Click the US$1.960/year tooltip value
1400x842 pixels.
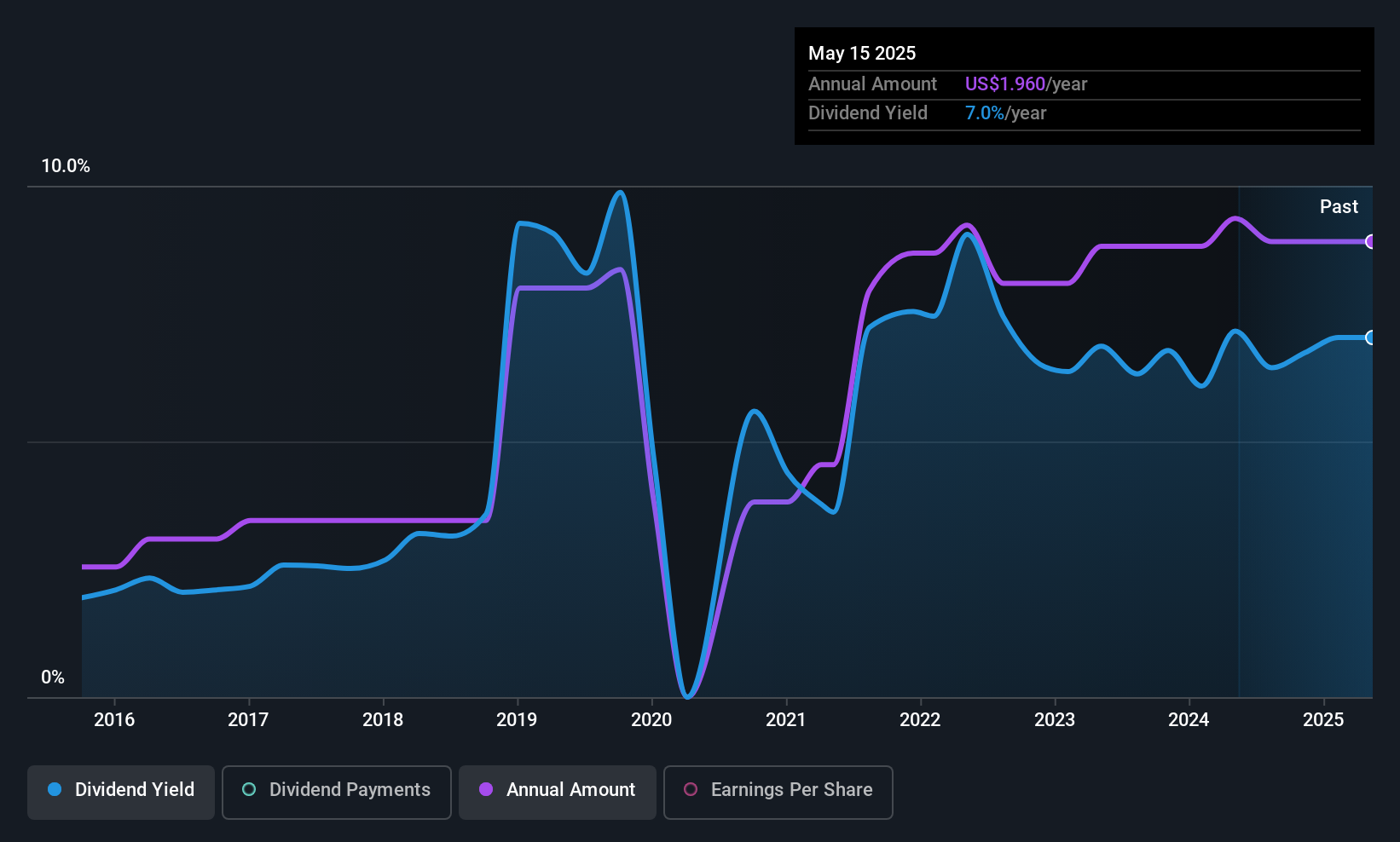click(x=1026, y=84)
